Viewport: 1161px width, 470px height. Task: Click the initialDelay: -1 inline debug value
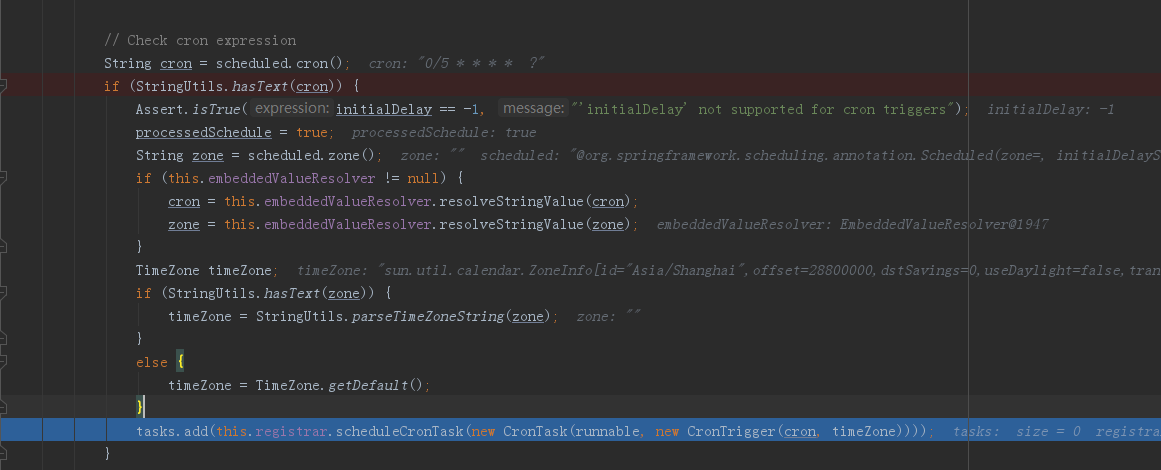(x=1051, y=109)
